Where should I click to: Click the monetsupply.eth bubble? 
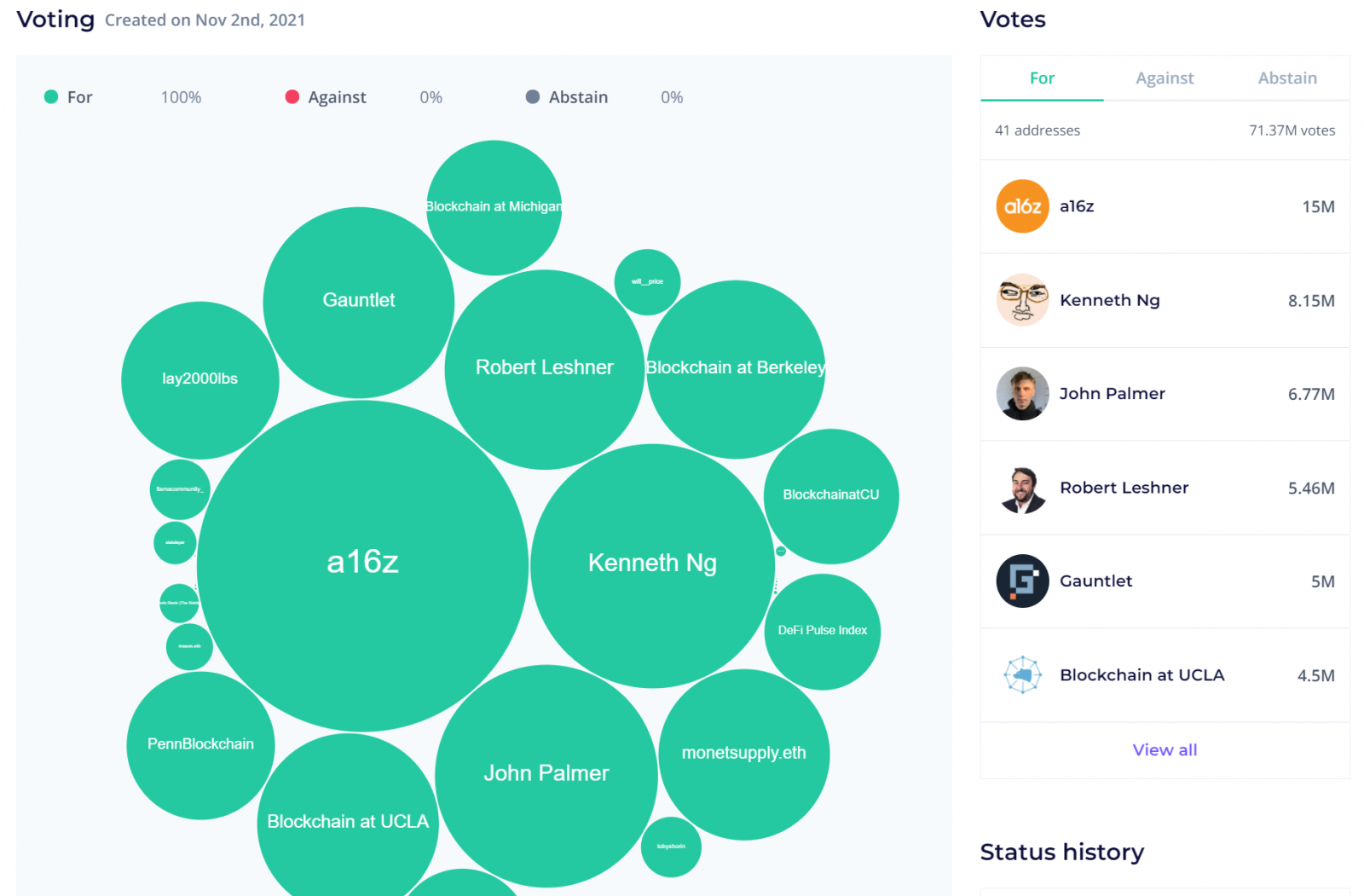pyautogui.click(x=744, y=754)
